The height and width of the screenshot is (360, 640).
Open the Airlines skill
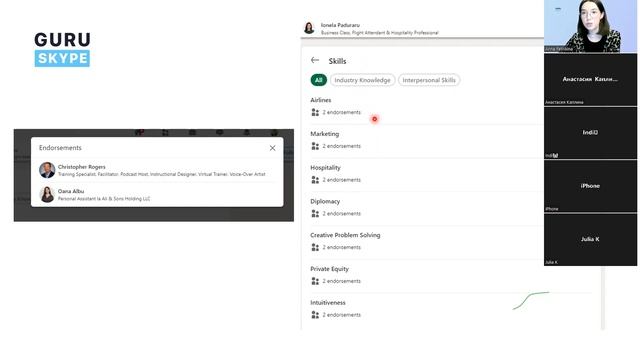click(x=321, y=100)
